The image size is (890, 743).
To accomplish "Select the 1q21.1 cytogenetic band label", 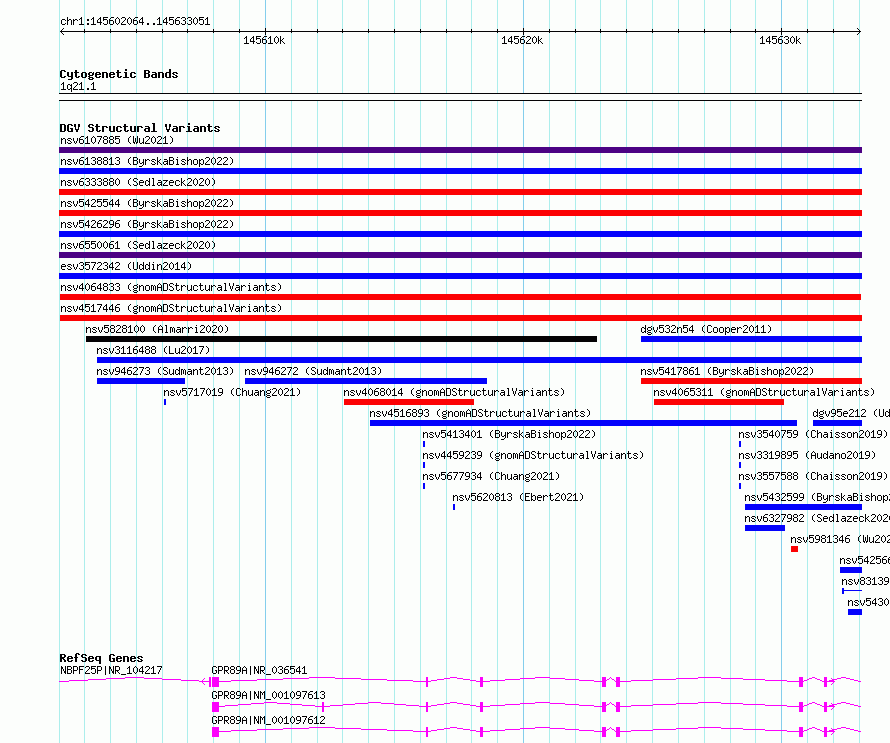I will click(x=78, y=87).
